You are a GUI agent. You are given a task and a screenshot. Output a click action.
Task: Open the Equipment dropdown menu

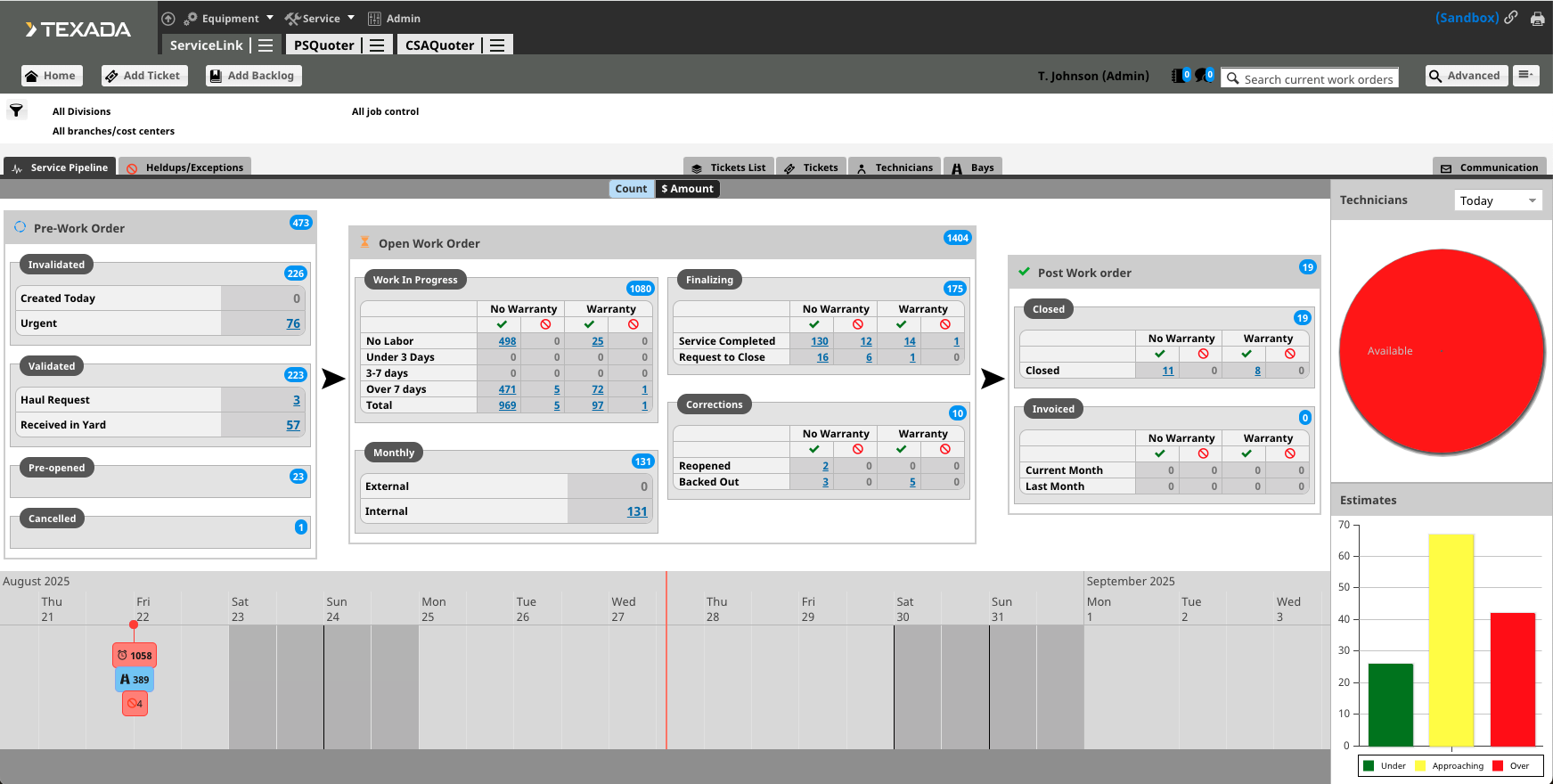coord(229,19)
